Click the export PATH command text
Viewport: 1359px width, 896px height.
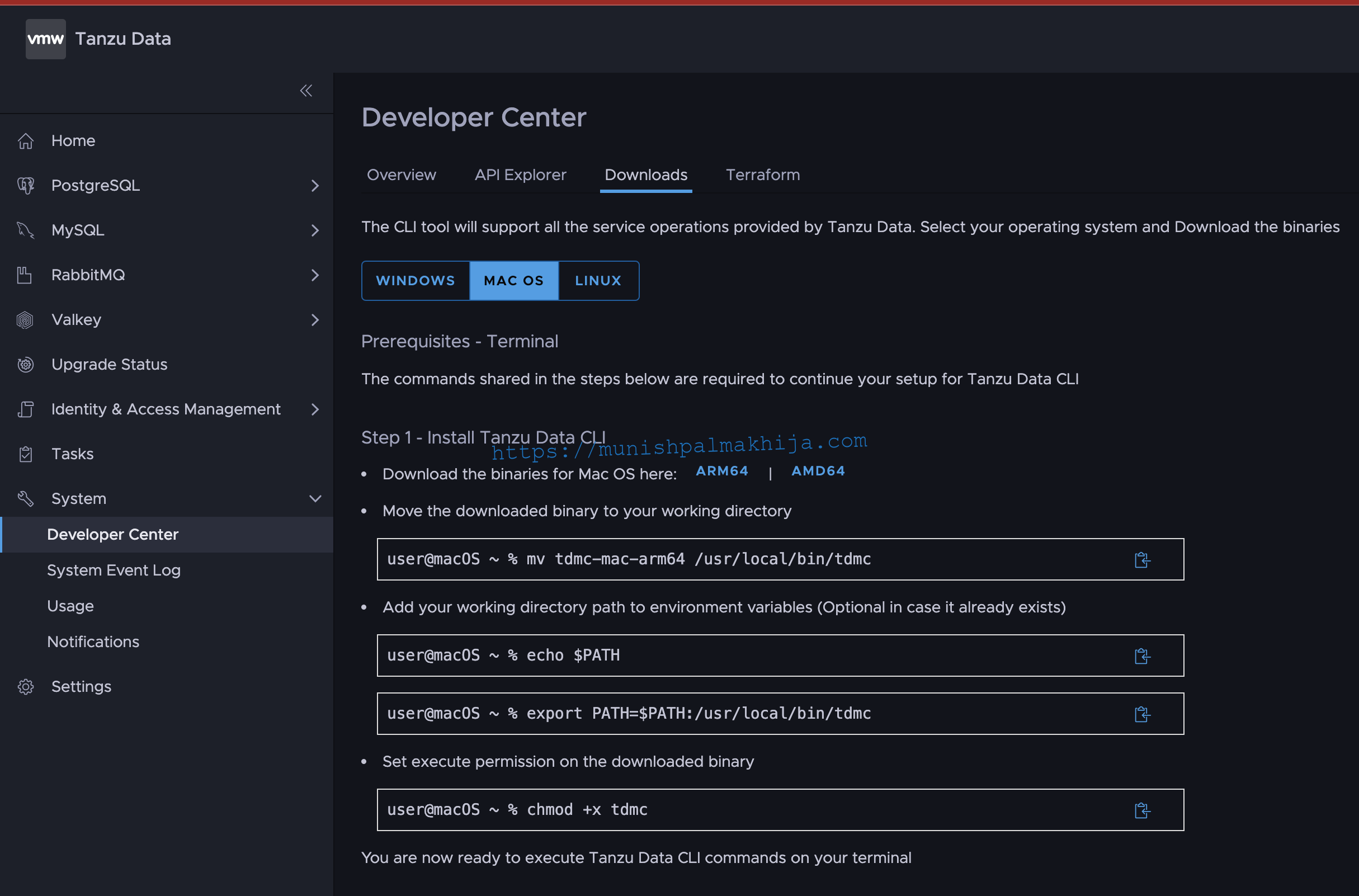click(629, 714)
